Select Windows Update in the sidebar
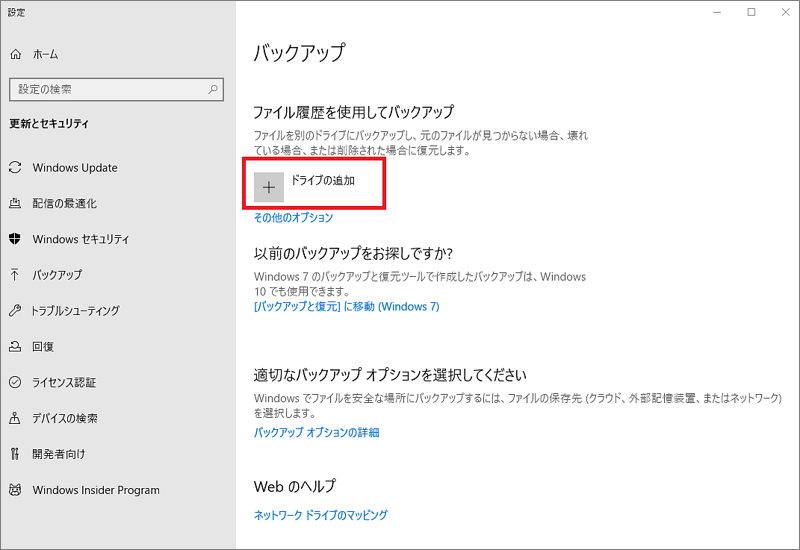This screenshot has height=550, width=800. 75,167
